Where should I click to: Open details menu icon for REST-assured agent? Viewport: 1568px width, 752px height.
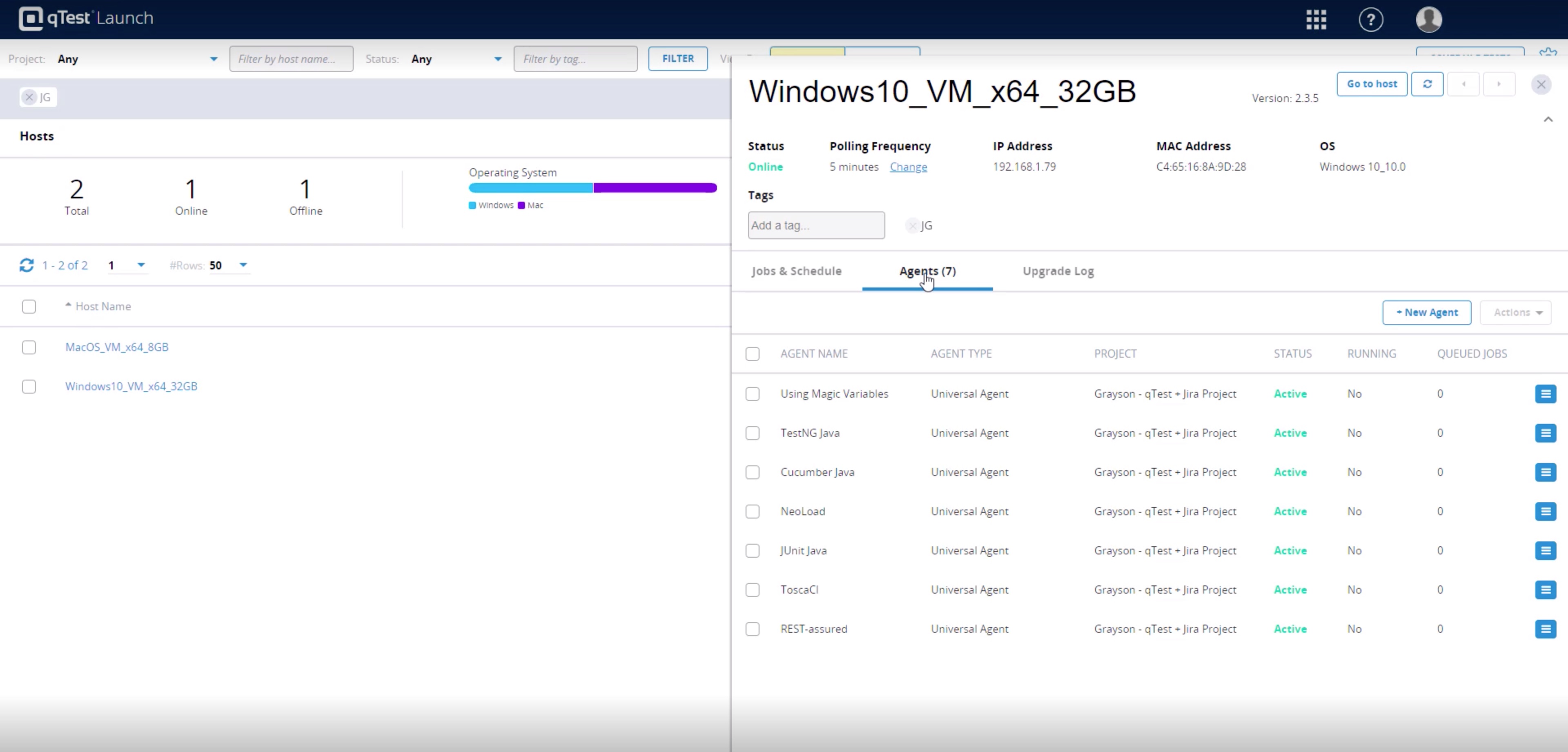(x=1546, y=628)
